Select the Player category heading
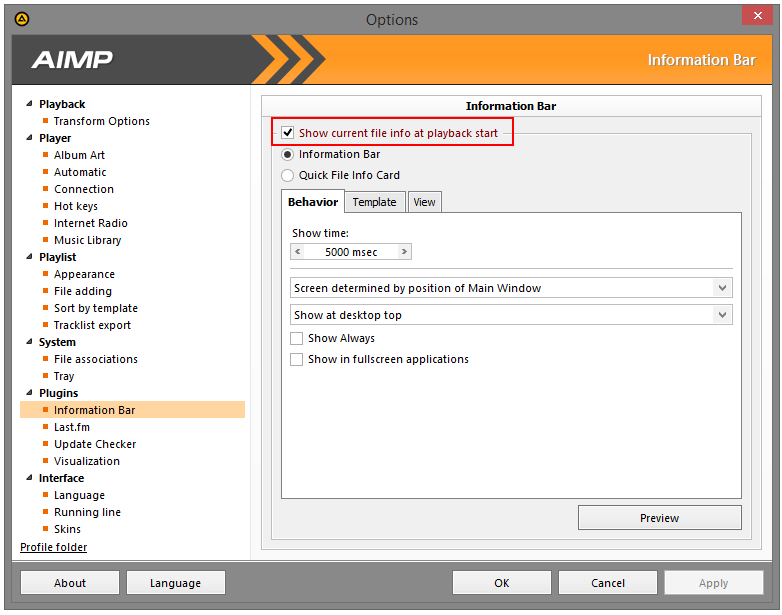The height and width of the screenshot is (615, 782). click(x=55, y=138)
